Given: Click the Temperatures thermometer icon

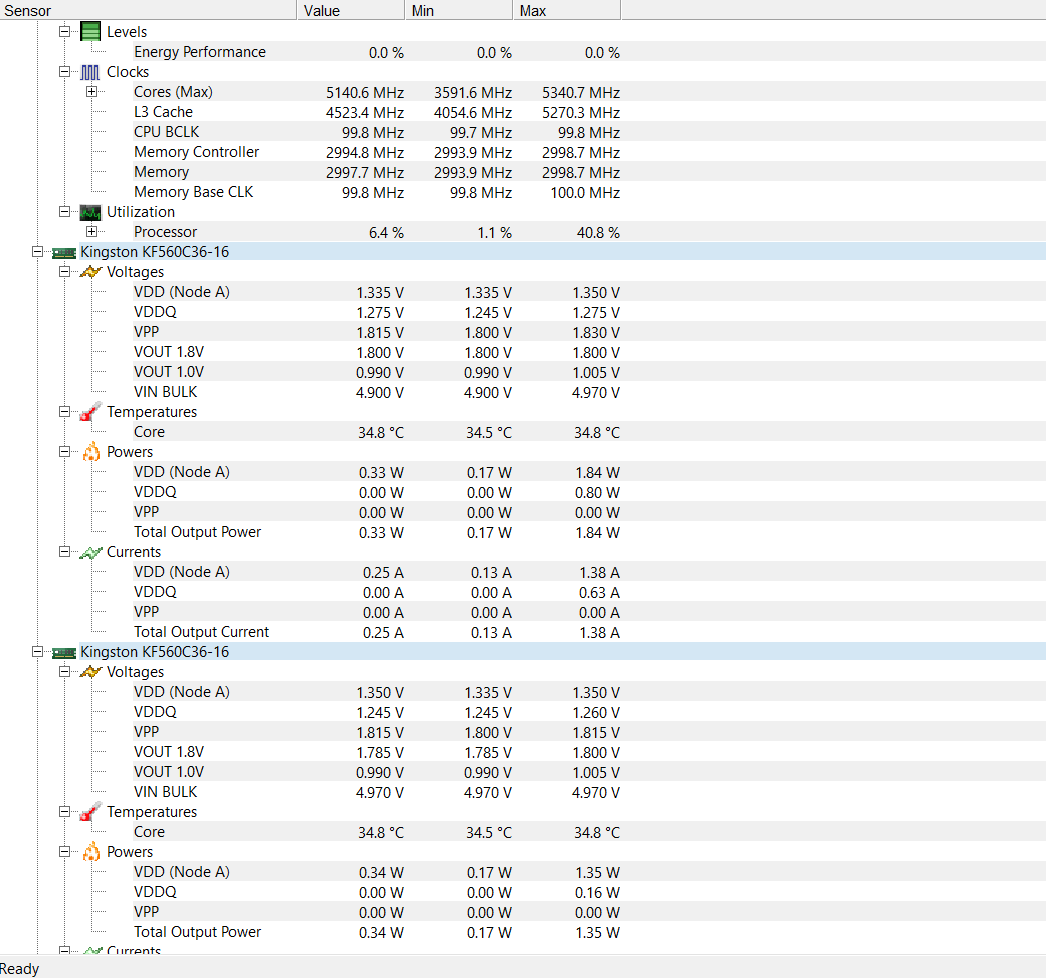Looking at the screenshot, I should [x=90, y=411].
